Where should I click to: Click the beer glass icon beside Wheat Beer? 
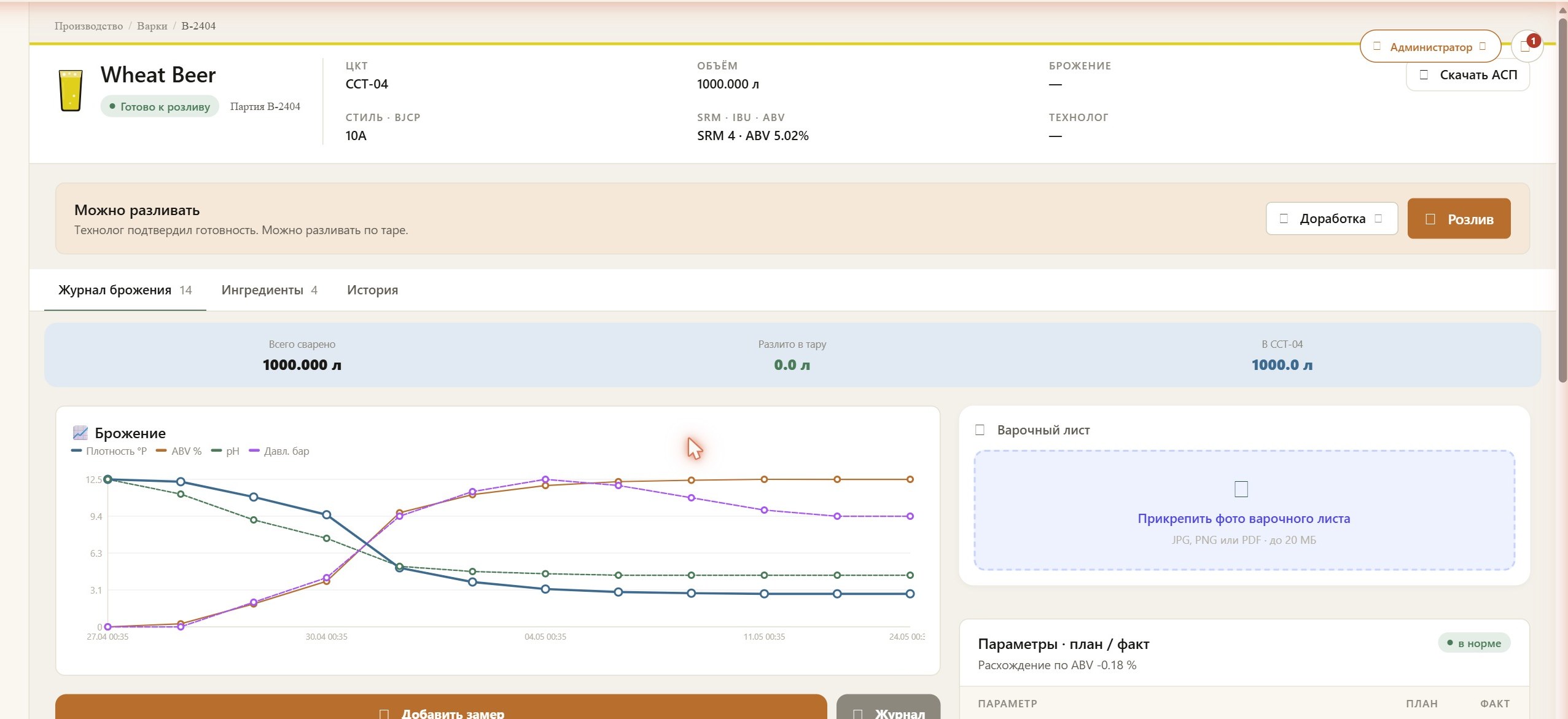click(x=71, y=90)
